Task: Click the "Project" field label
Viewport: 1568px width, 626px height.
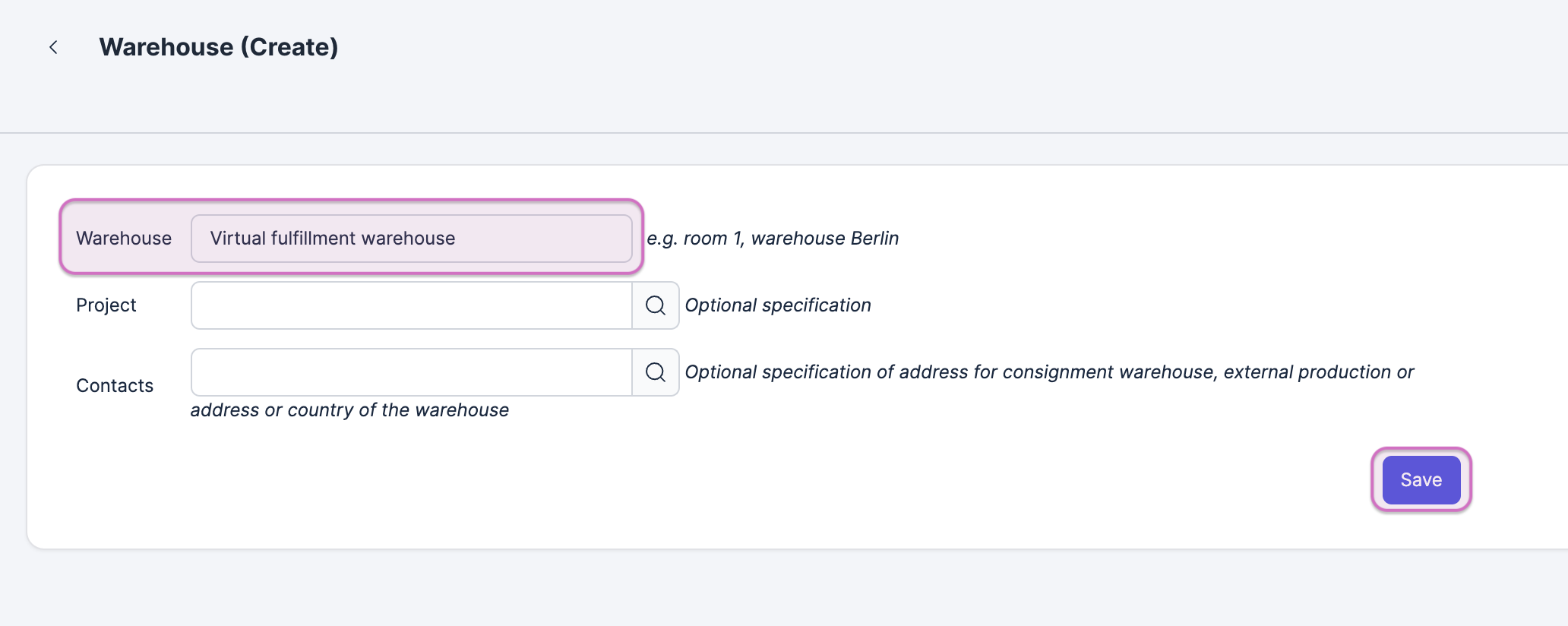Action: pos(106,305)
